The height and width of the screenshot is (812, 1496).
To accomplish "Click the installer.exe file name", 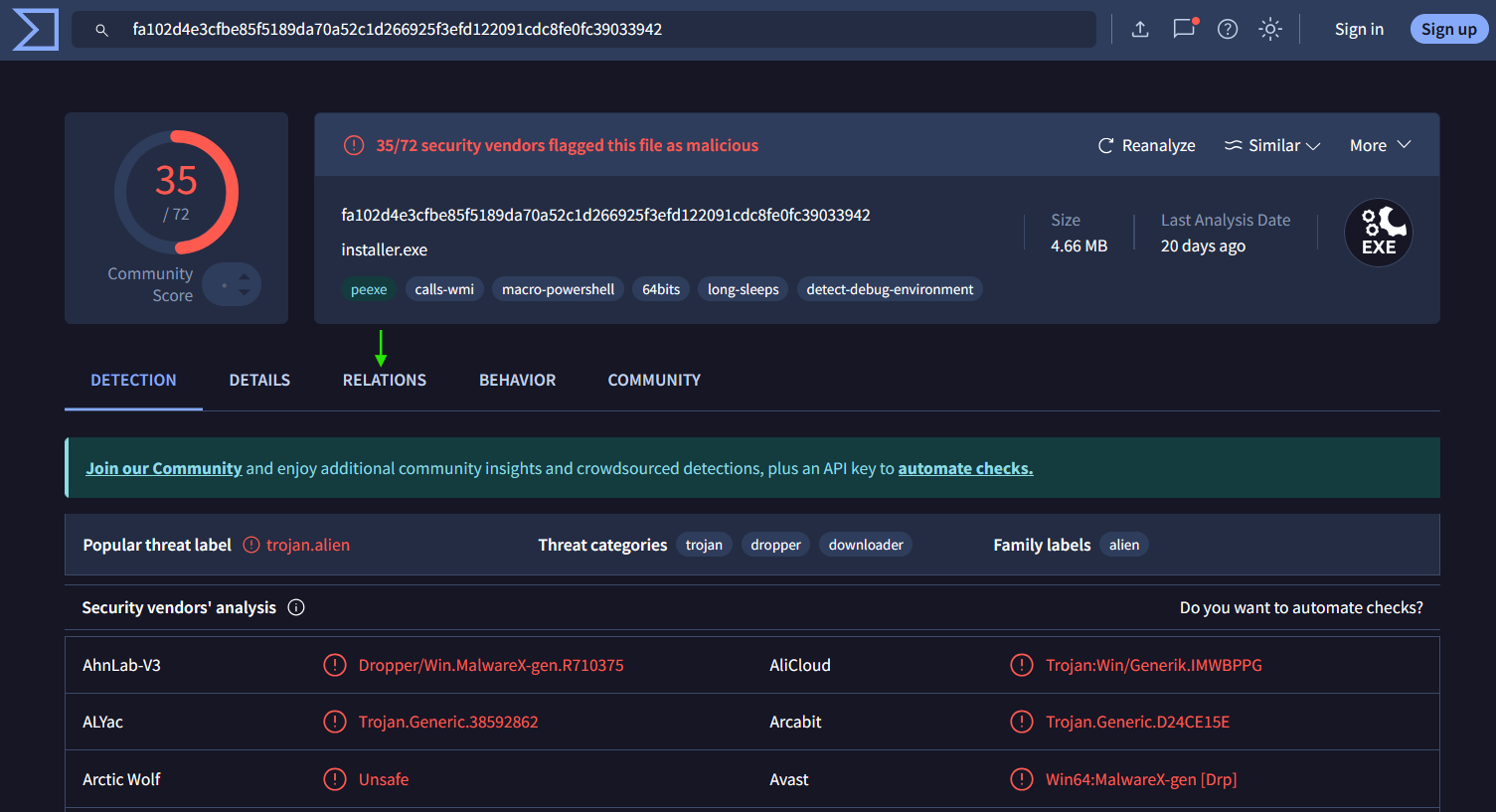I will click(385, 249).
